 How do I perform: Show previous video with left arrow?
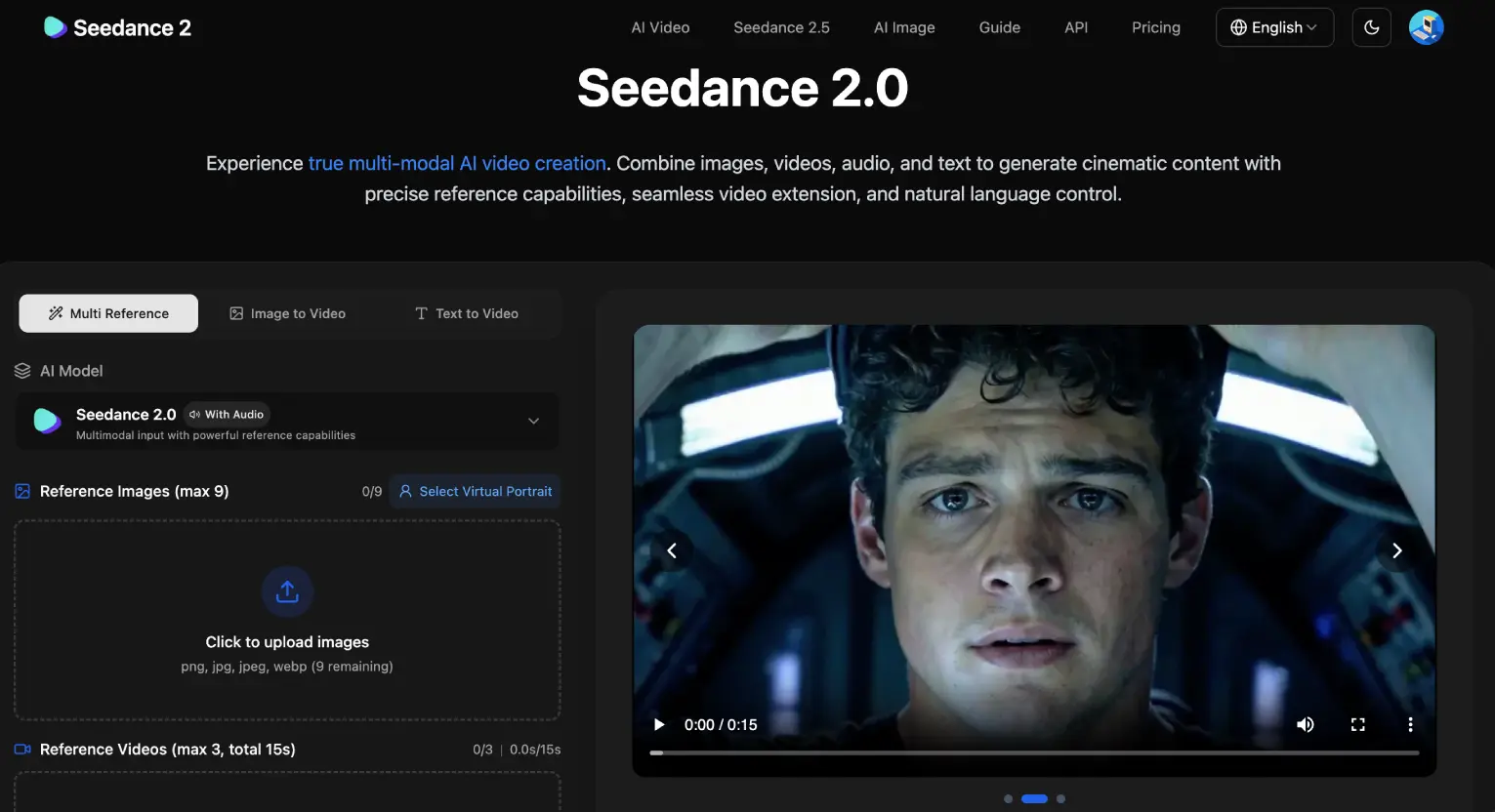(672, 550)
